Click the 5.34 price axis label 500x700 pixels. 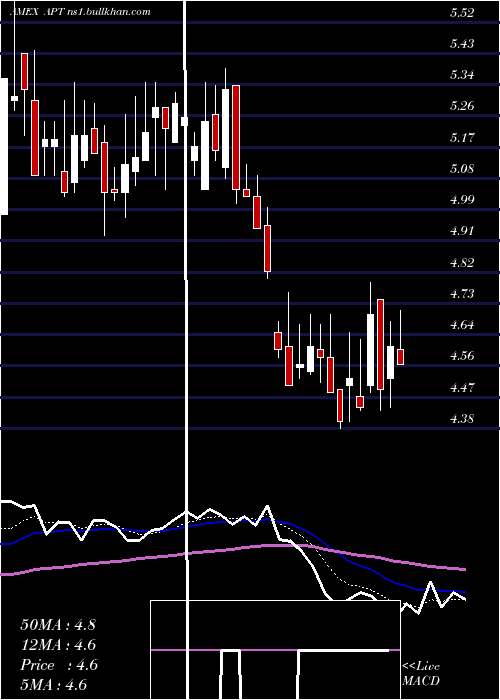click(x=462, y=75)
